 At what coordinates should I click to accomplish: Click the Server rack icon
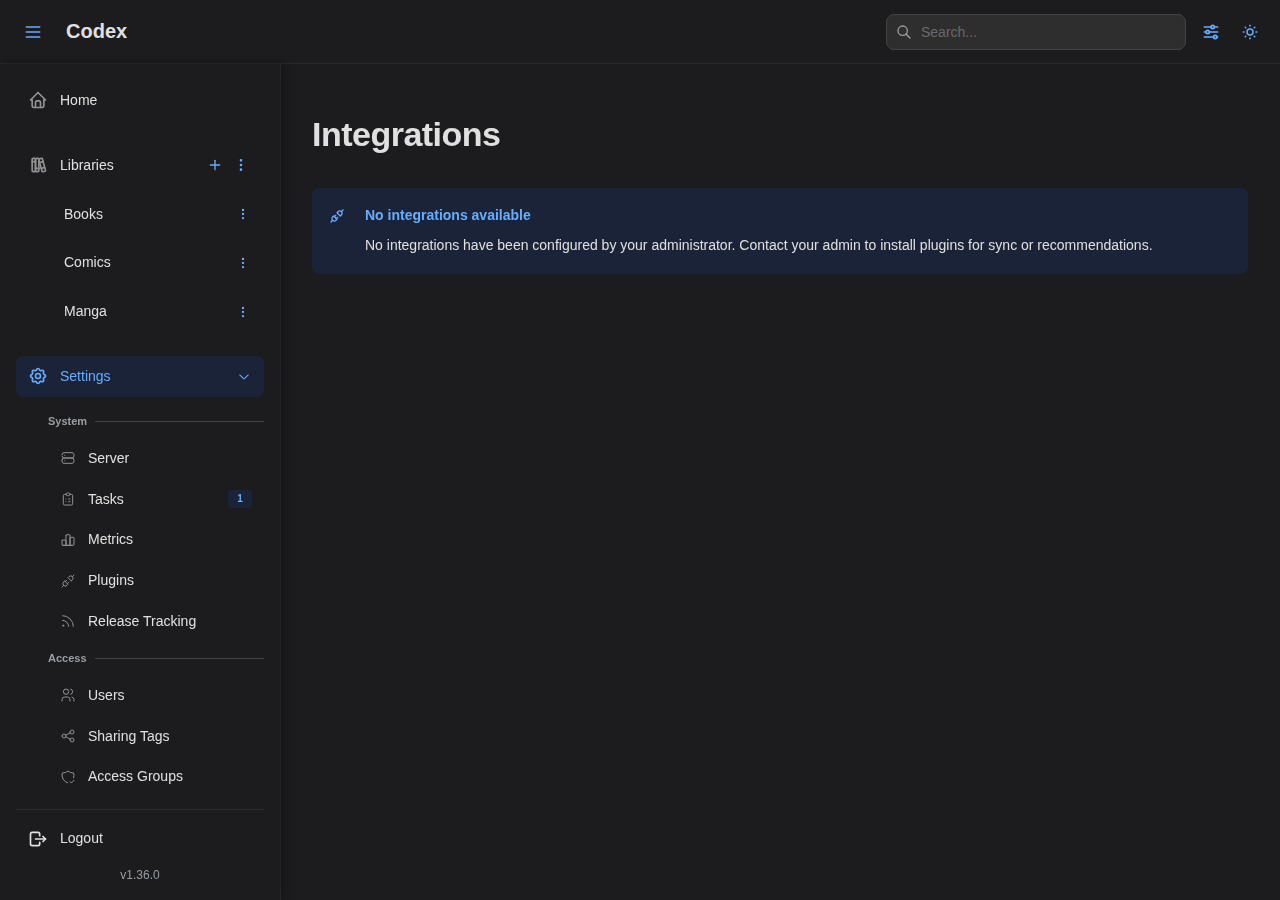point(68,458)
